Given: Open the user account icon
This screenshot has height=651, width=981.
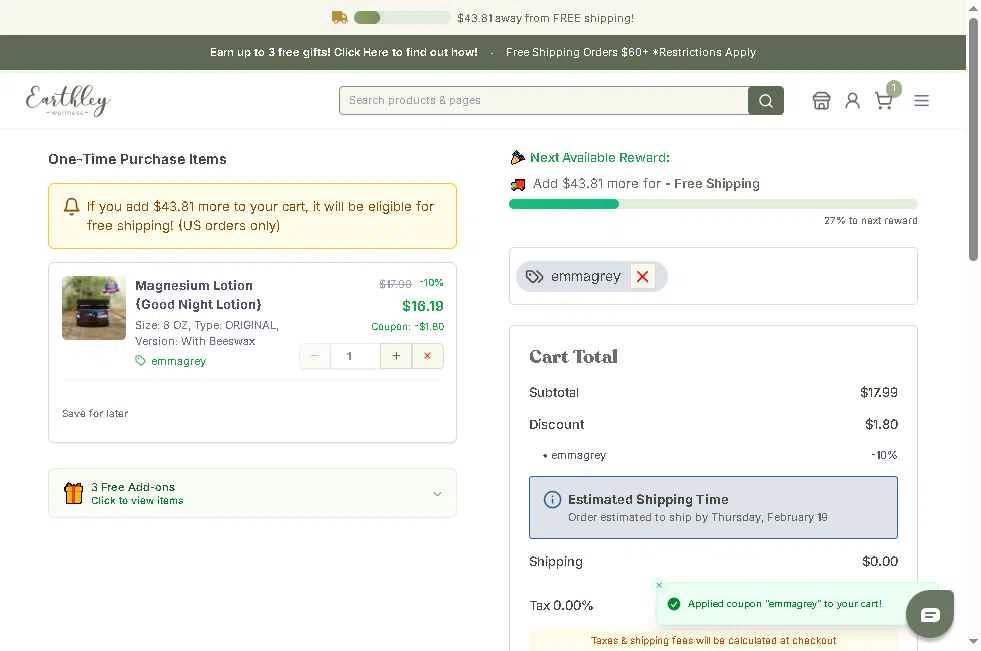Looking at the screenshot, I should [x=852, y=101].
